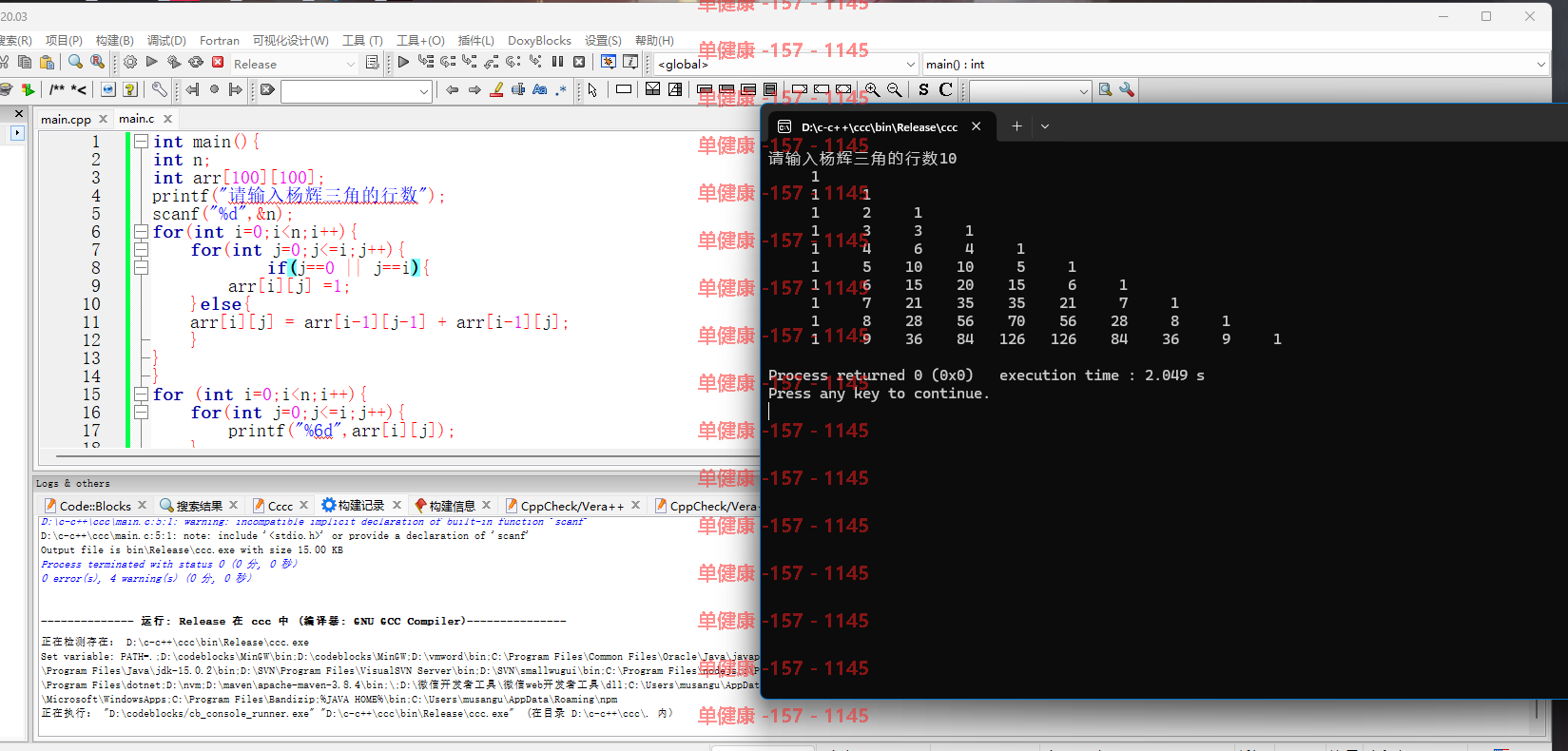
Task: Switch to the Code::Blocks log tab
Action: [x=95, y=506]
